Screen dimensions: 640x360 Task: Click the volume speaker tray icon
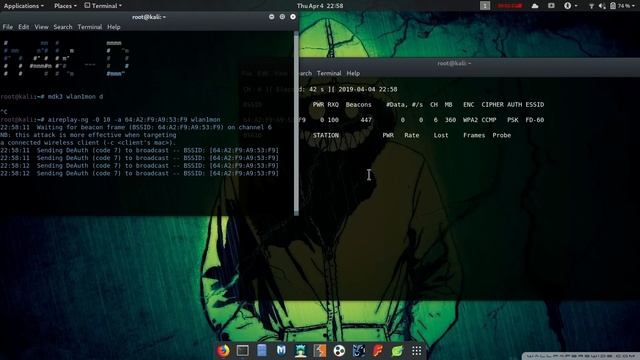(602, 6)
